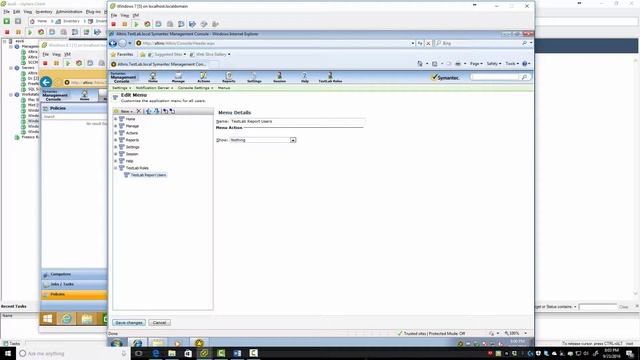Open the File menu of Windows 7 VM window

114,16
